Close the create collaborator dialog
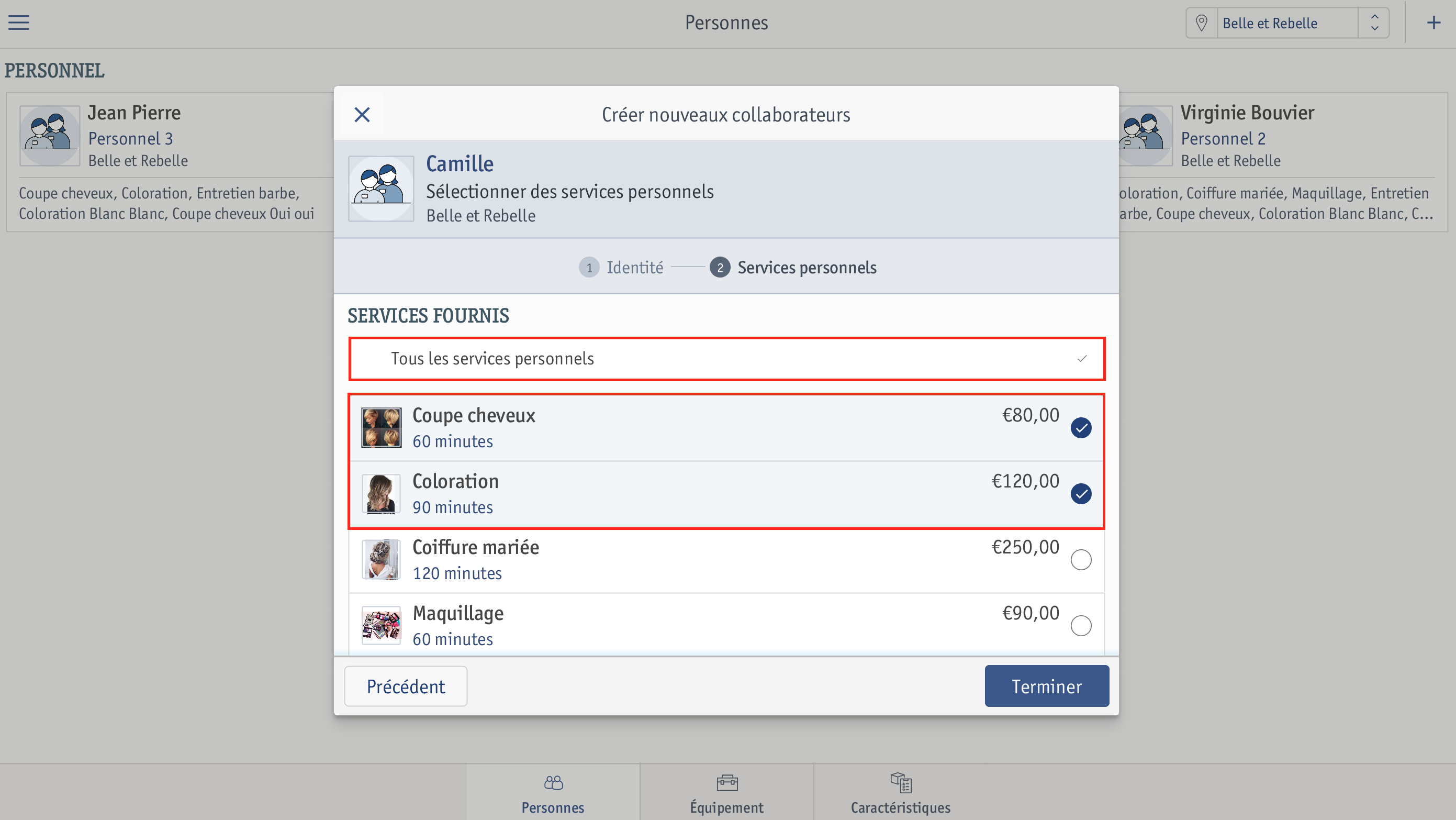Viewport: 1456px width, 820px height. (362, 115)
